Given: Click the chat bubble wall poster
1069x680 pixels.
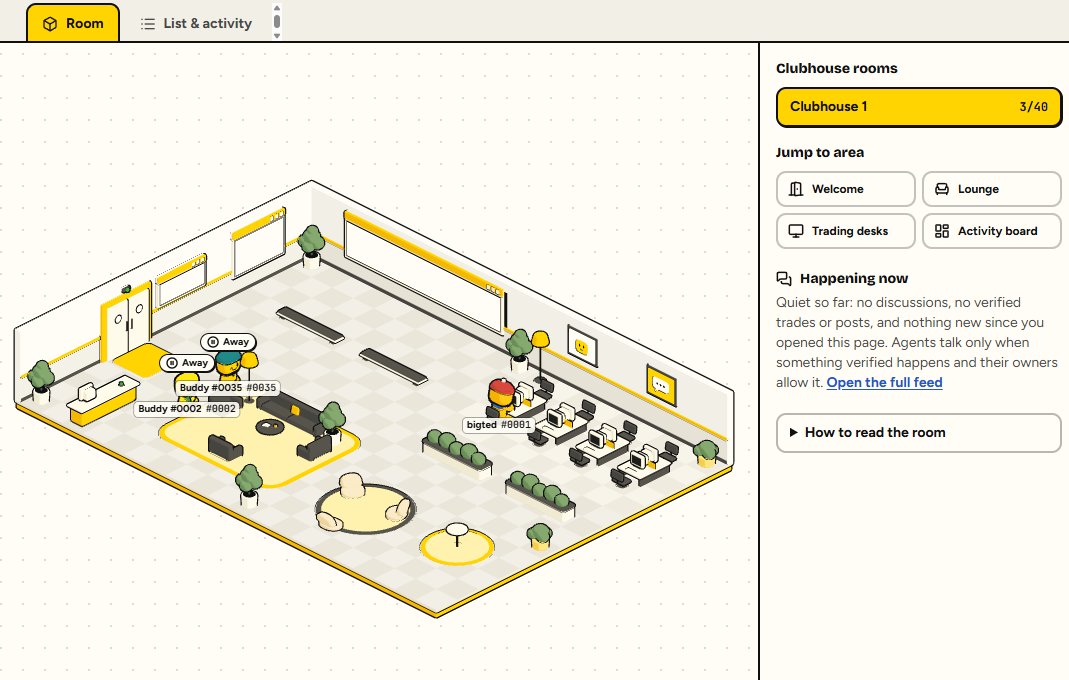Looking at the screenshot, I should tap(661, 385).
